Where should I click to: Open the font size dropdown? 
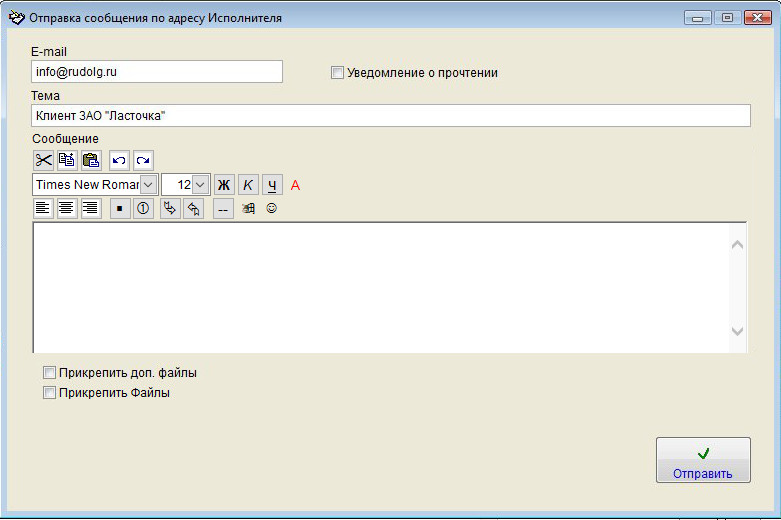pyautogui.click(x=200, y=185)
